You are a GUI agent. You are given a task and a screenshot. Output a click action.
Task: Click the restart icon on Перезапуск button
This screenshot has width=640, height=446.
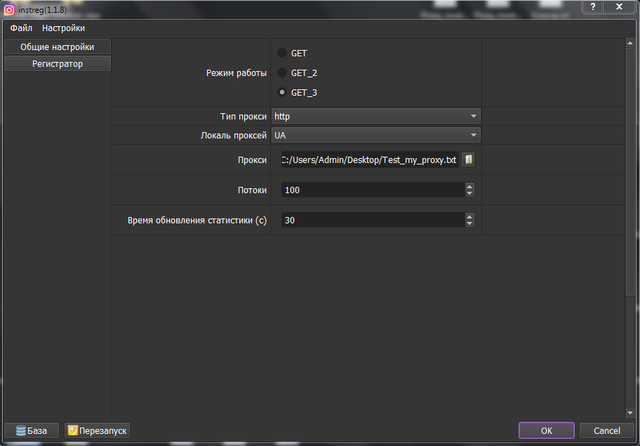click(73, 431)
